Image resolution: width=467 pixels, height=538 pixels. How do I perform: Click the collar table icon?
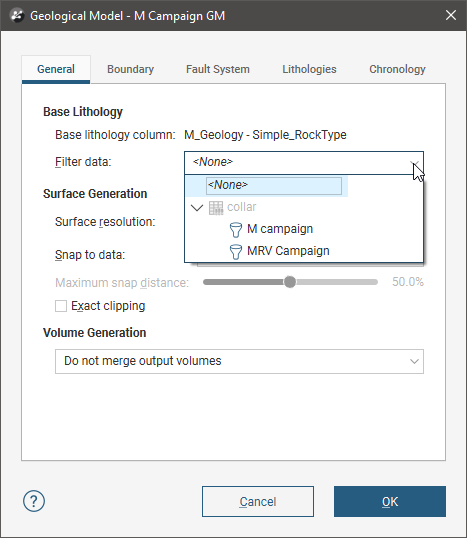tap(216, 208)
